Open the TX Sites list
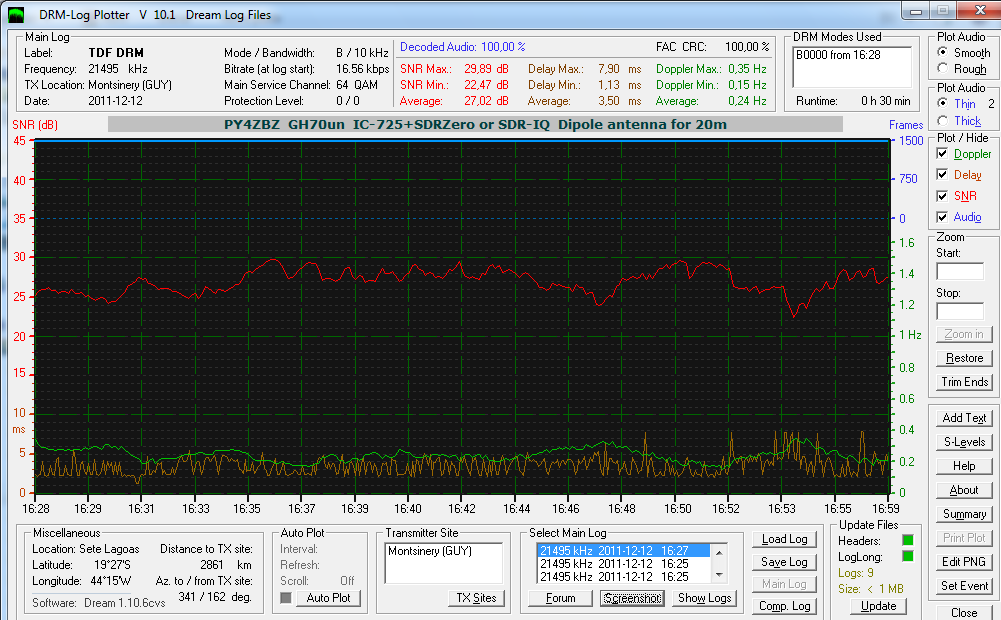This screenshot has width=1001, height=620. 477,598
